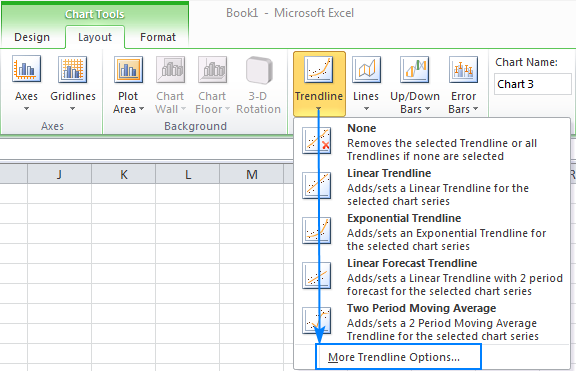Select column M header
This screenshot has width=576, height=371.
click(x=252, y=174)
